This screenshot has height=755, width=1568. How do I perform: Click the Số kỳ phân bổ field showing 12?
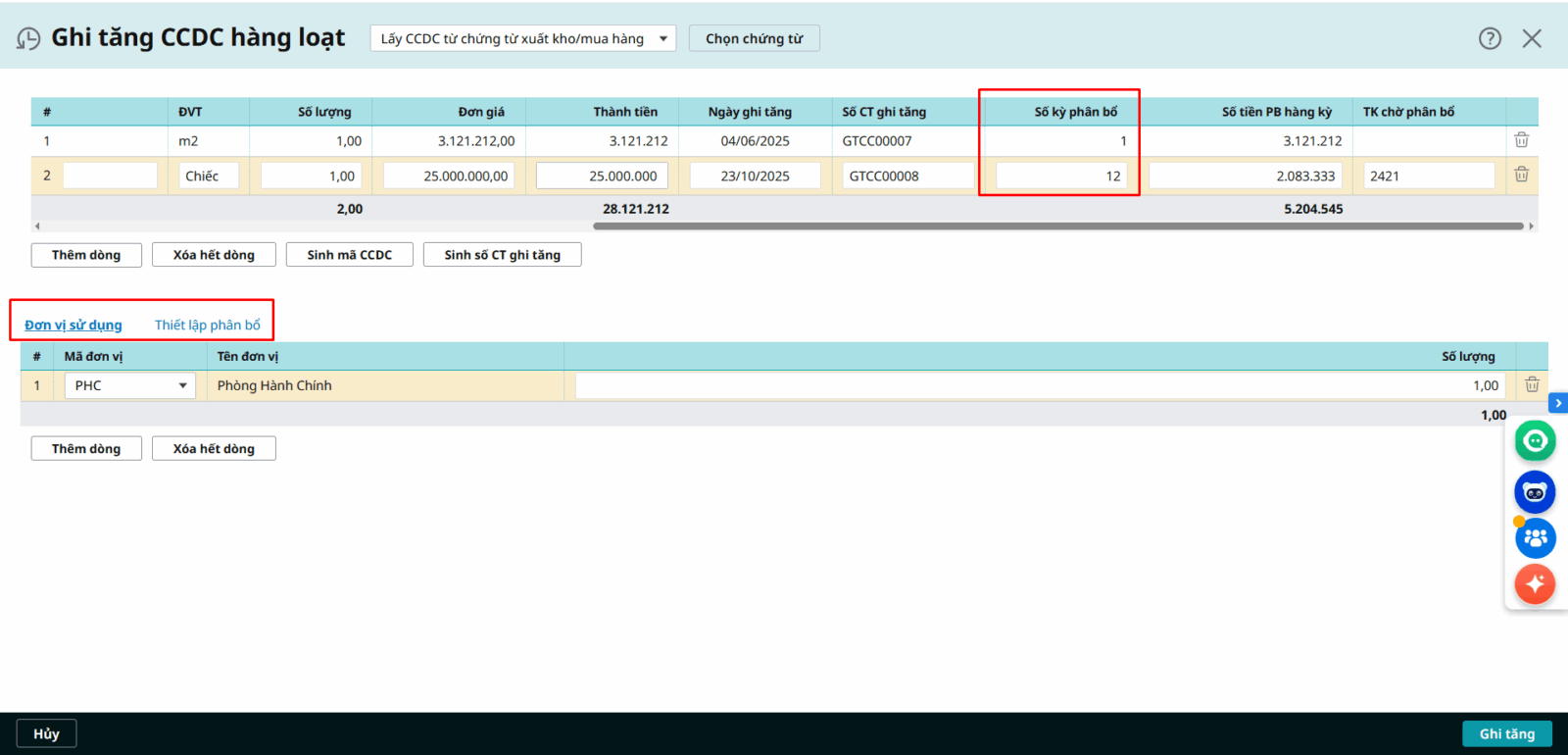(1060, 176)
